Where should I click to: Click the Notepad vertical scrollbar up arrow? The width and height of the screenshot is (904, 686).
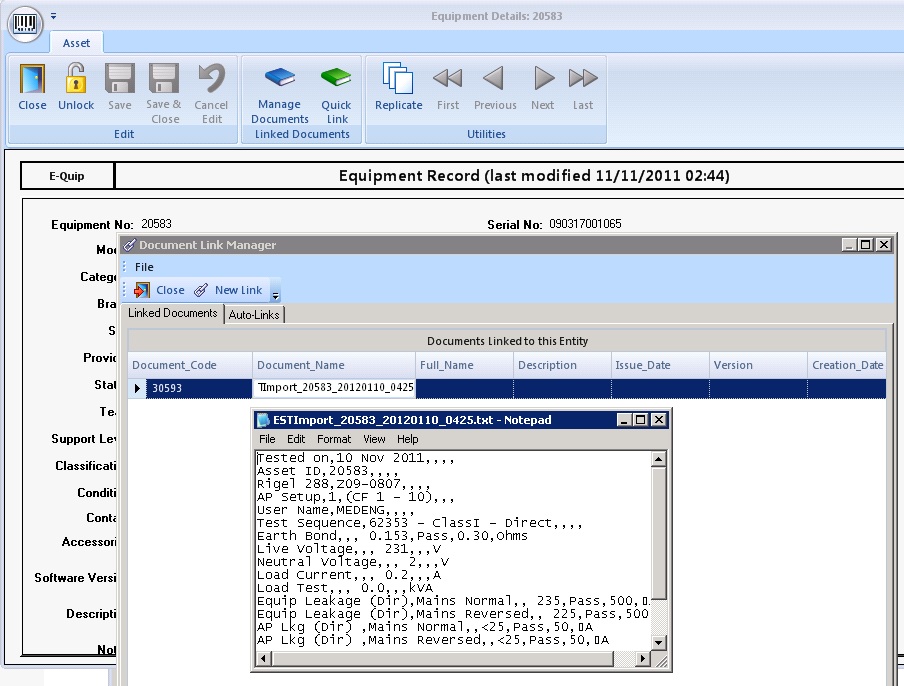point(658,459)
